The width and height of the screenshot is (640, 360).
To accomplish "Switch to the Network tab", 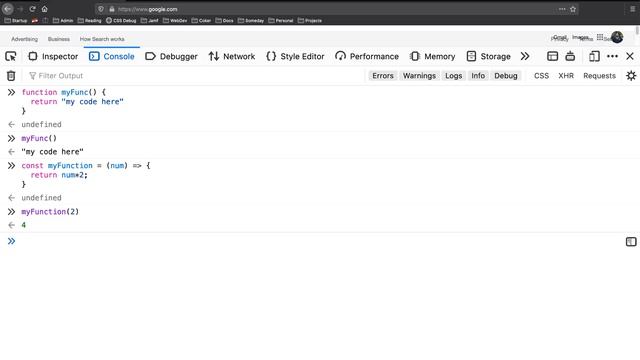I will click(232, 56).
